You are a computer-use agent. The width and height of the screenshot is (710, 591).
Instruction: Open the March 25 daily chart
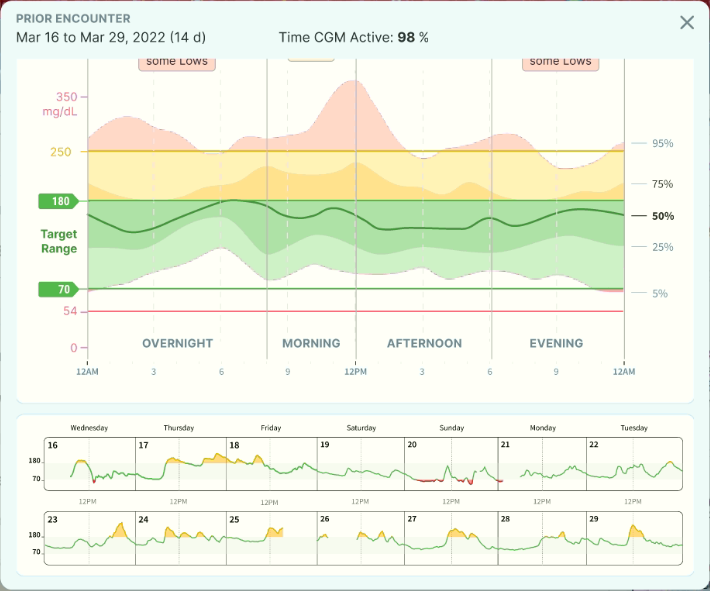pyautogui.click(x=272, y=538)
